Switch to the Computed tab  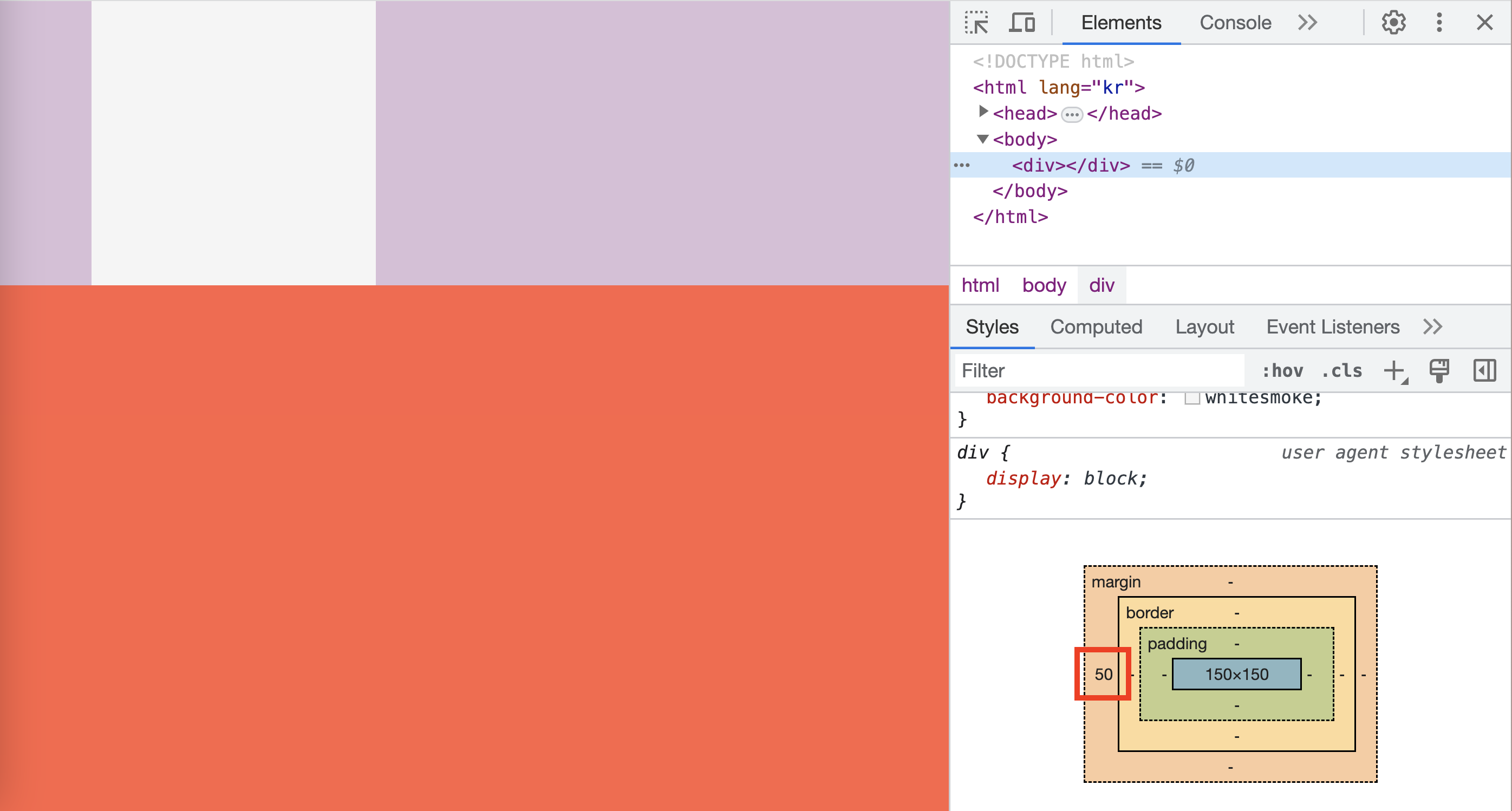coord(1096,327)
